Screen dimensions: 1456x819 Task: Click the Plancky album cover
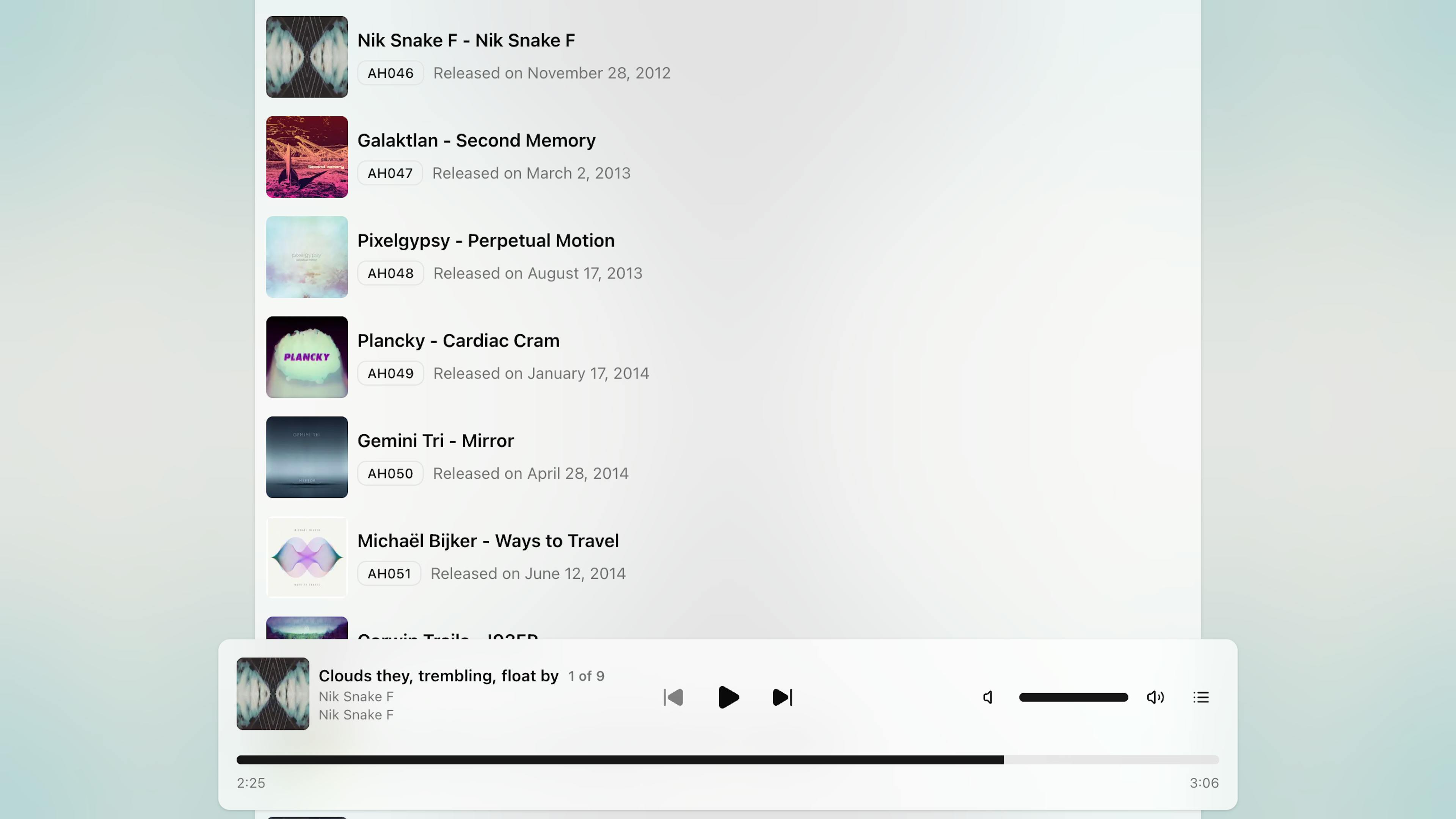pos(307,357)
